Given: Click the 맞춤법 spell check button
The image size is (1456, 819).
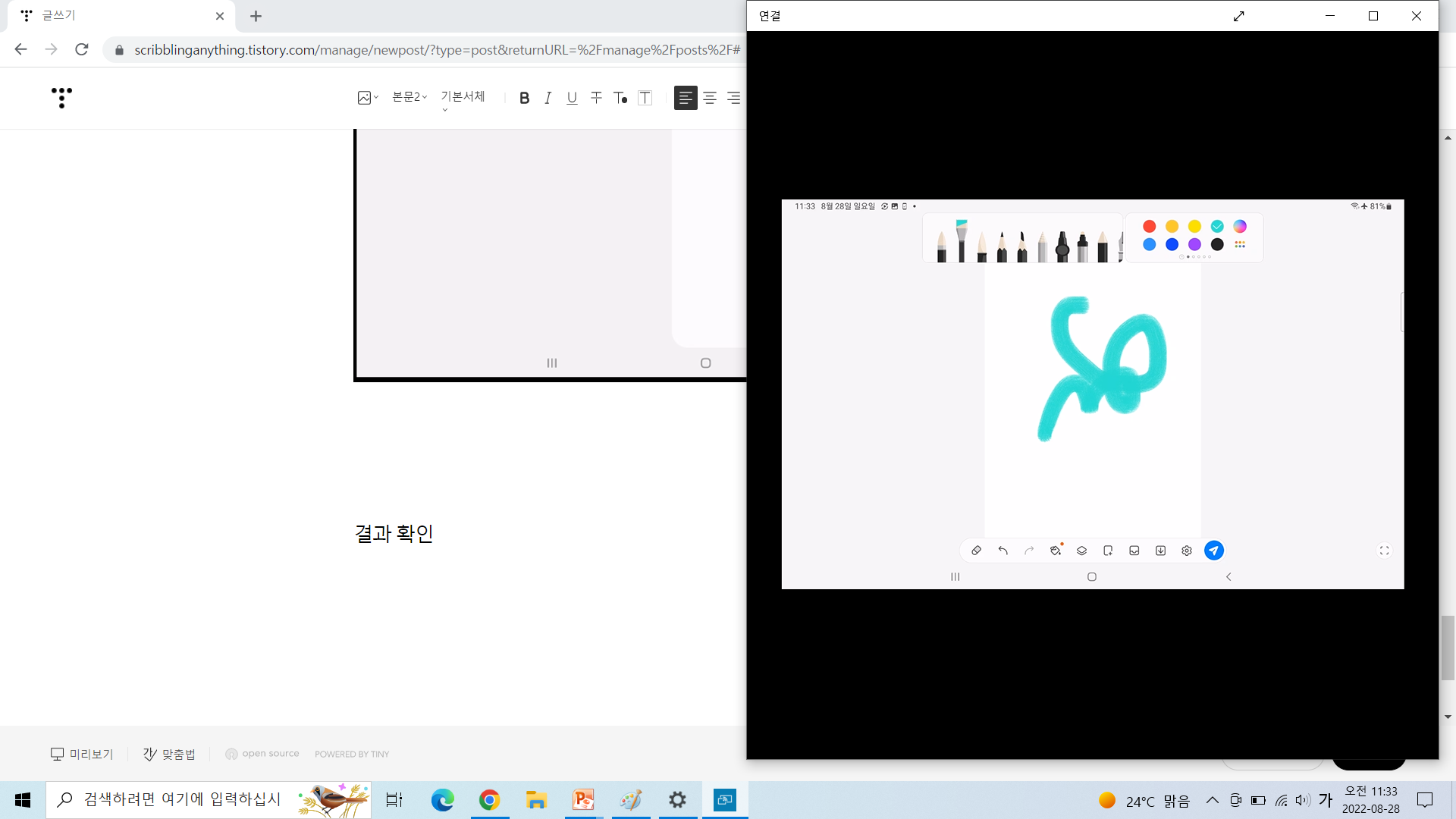Looking at the screenshot, I should (169, 754).
